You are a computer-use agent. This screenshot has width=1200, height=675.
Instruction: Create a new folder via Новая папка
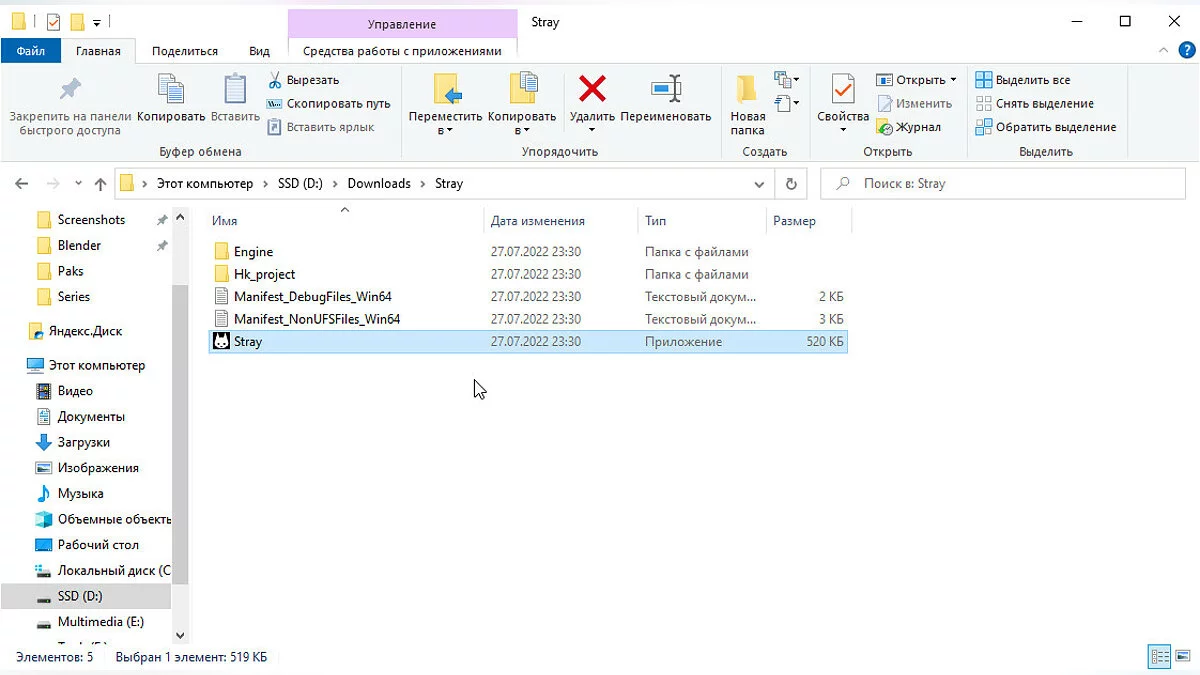click(747, 105)
